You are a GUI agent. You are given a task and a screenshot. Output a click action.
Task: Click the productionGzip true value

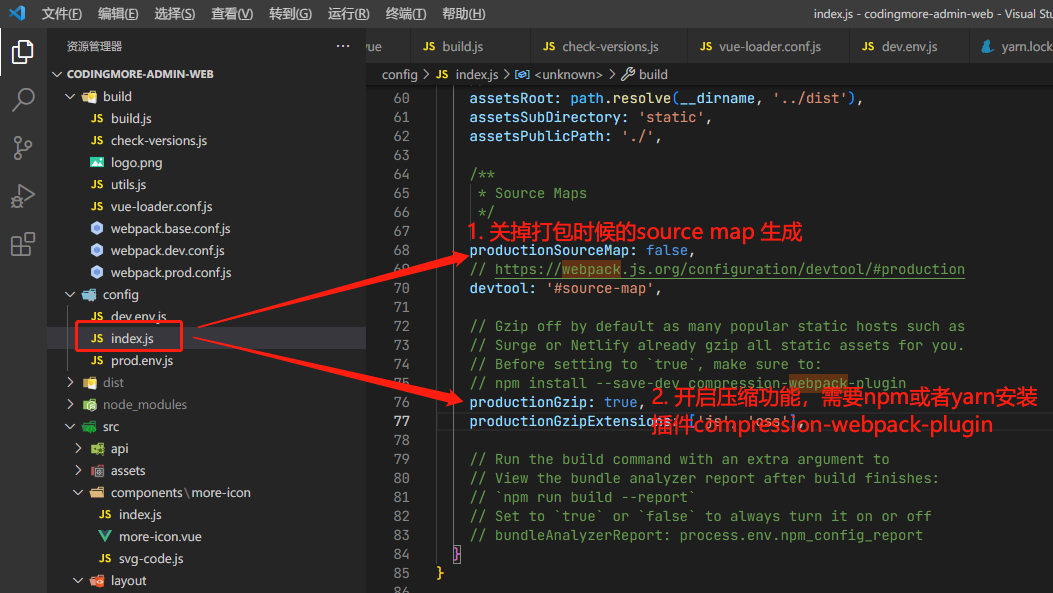pyautogui.click(x=621, y=402)
